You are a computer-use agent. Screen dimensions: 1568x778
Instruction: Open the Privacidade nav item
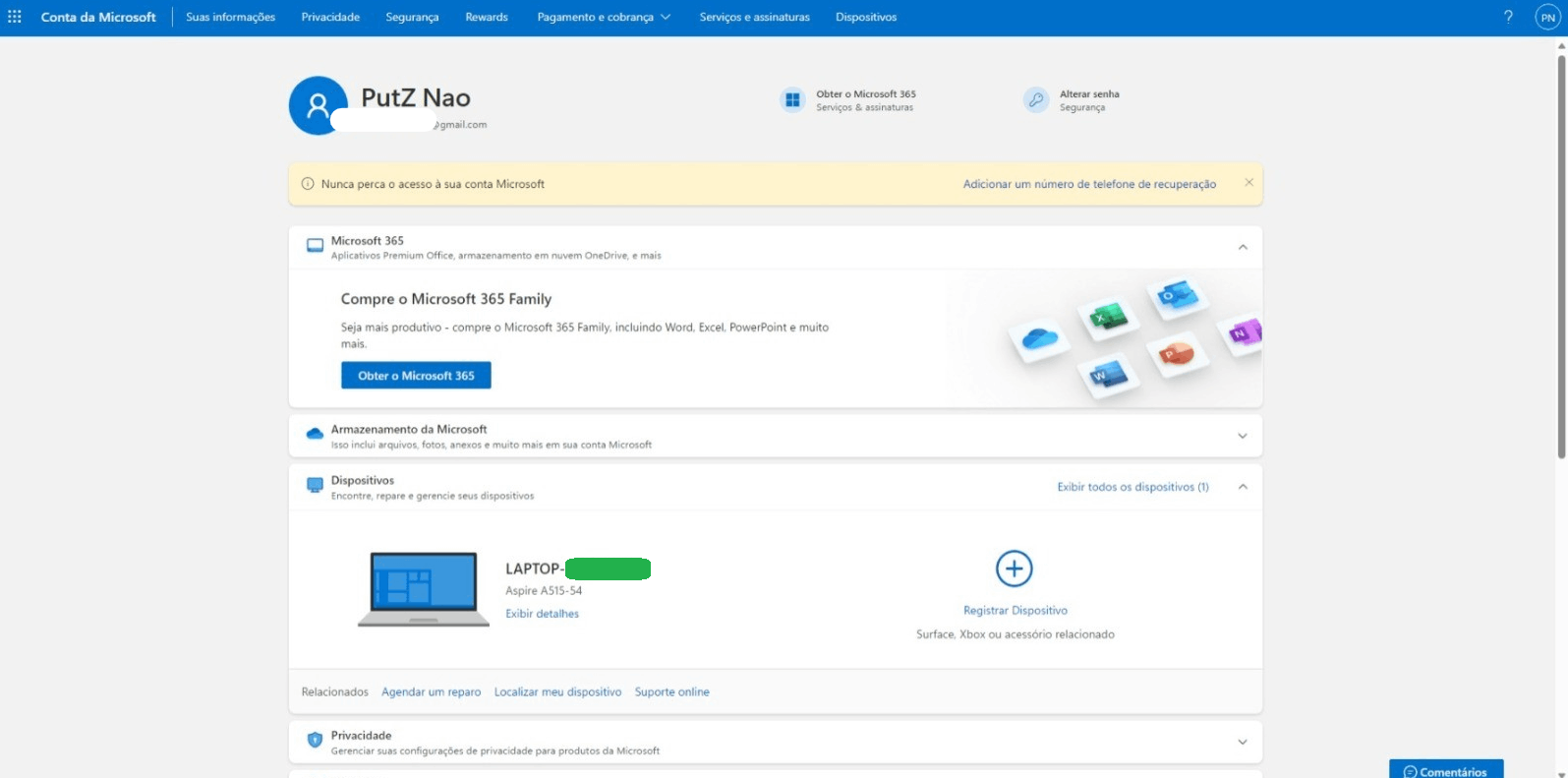point(330,17)
